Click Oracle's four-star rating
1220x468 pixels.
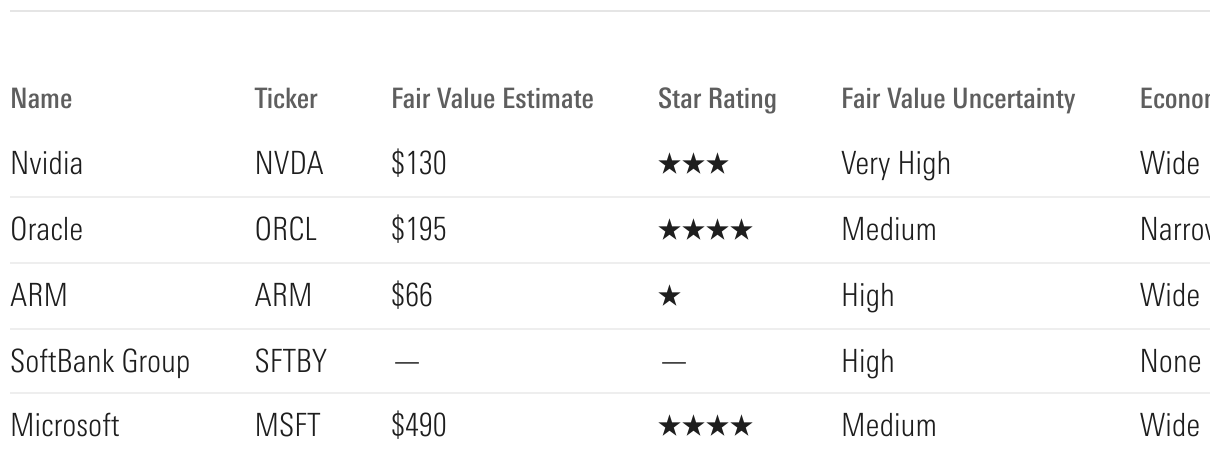point(705,231)
